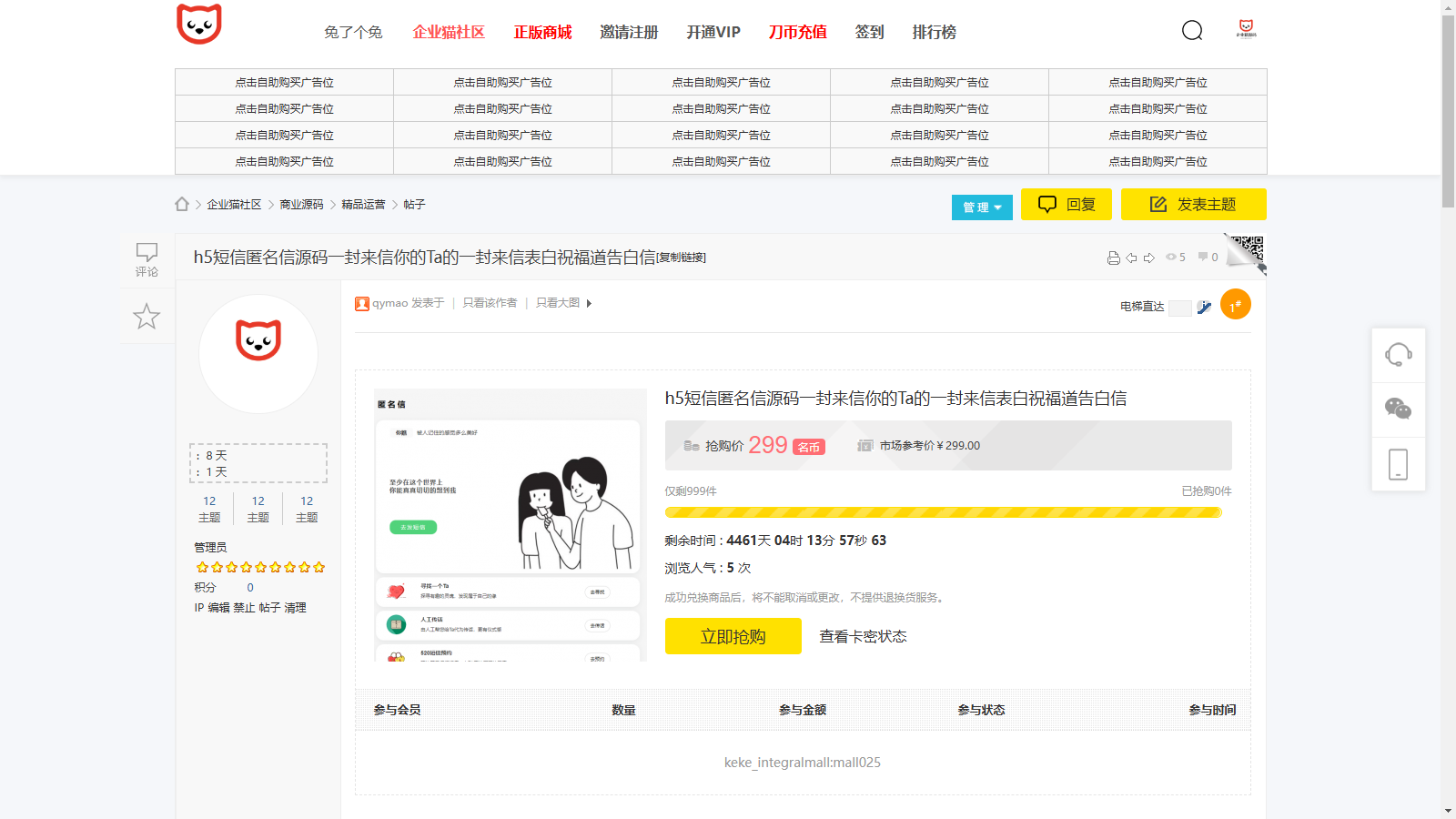The image size is (1456, 819).
Task: Open search using the magnifier icon
Action: (1192, 30)
